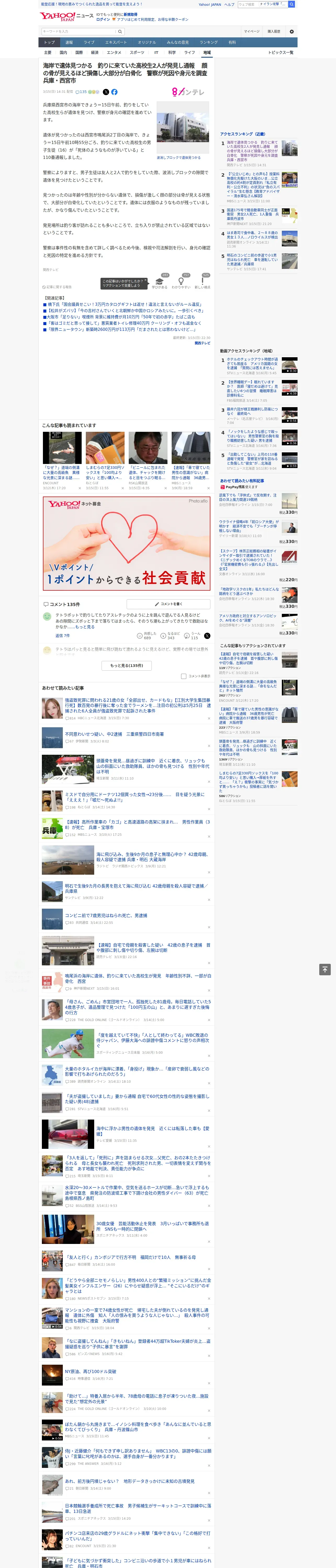Toggle the コメント非表示 checkbox
Viewport: 336px width, 1568px height.
183,676
